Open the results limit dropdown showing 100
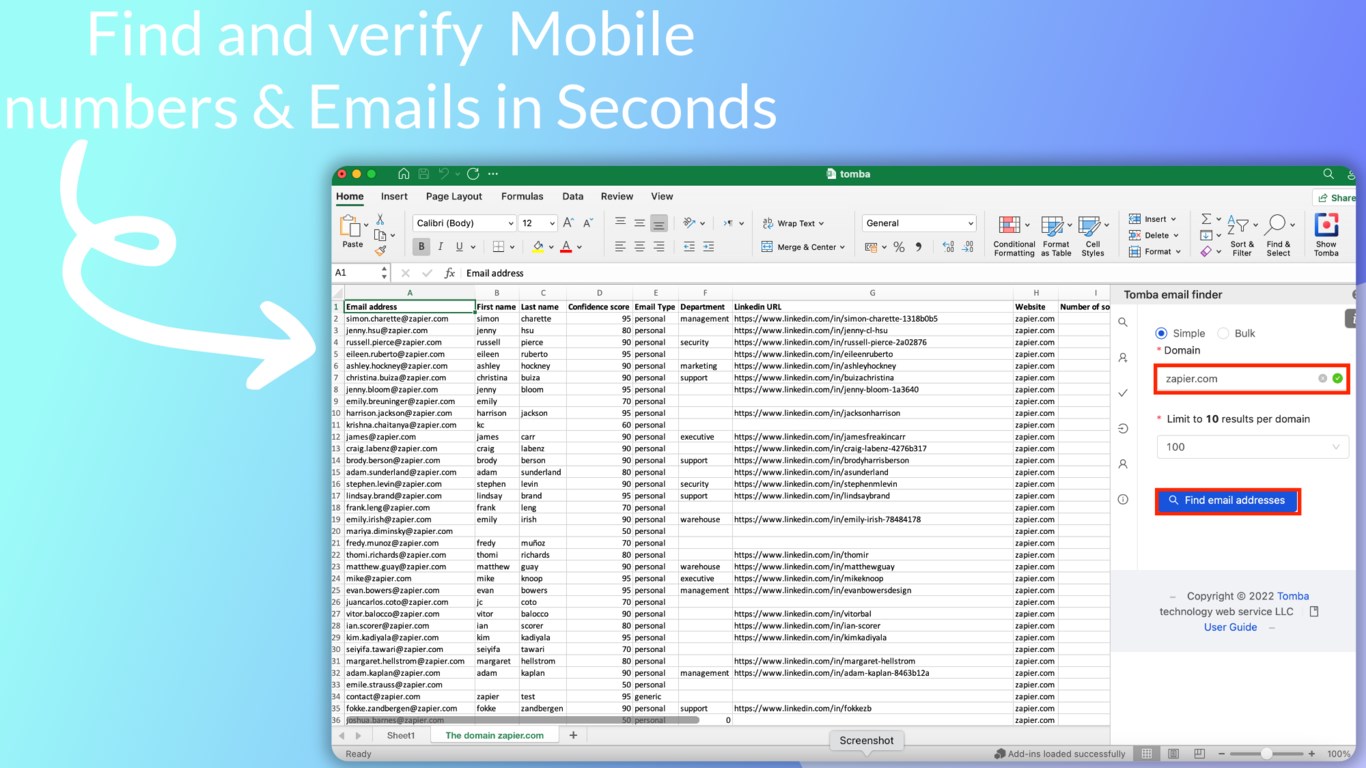 pos(1253,447)
